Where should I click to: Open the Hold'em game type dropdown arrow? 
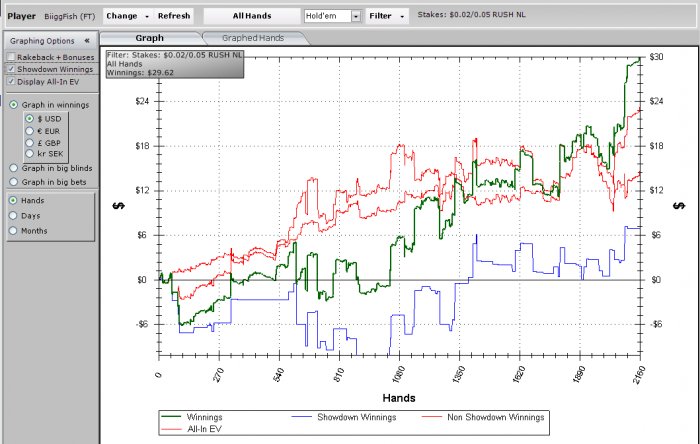click(x=356, y=17)
